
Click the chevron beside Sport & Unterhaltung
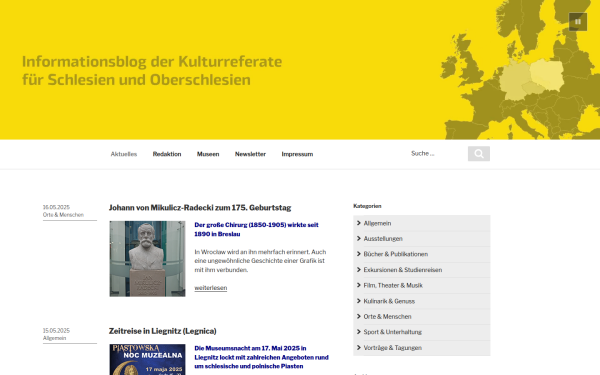(359, 332)
